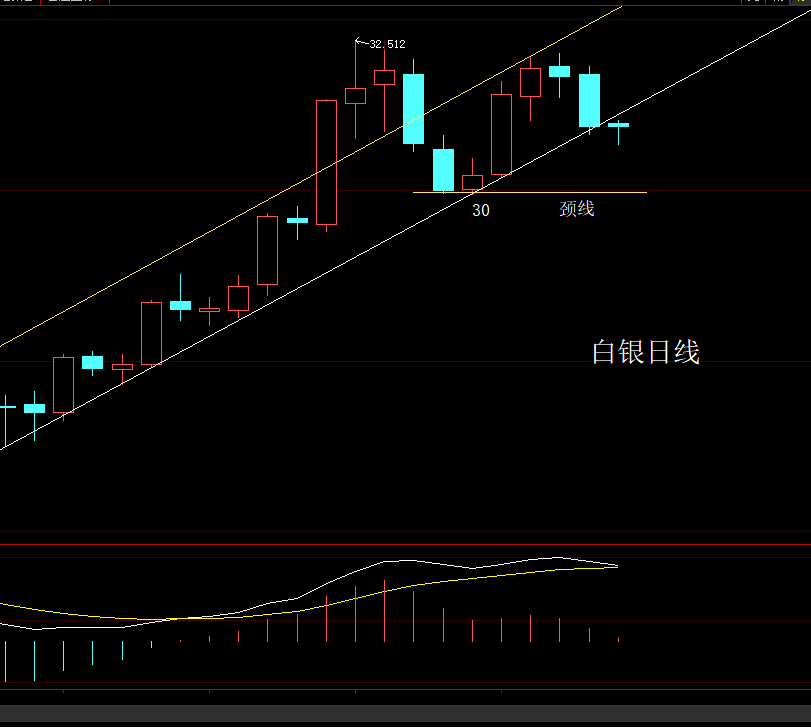
Task: Click the candle topped by 32.512 arrow
Action: [x=355, y=96]
